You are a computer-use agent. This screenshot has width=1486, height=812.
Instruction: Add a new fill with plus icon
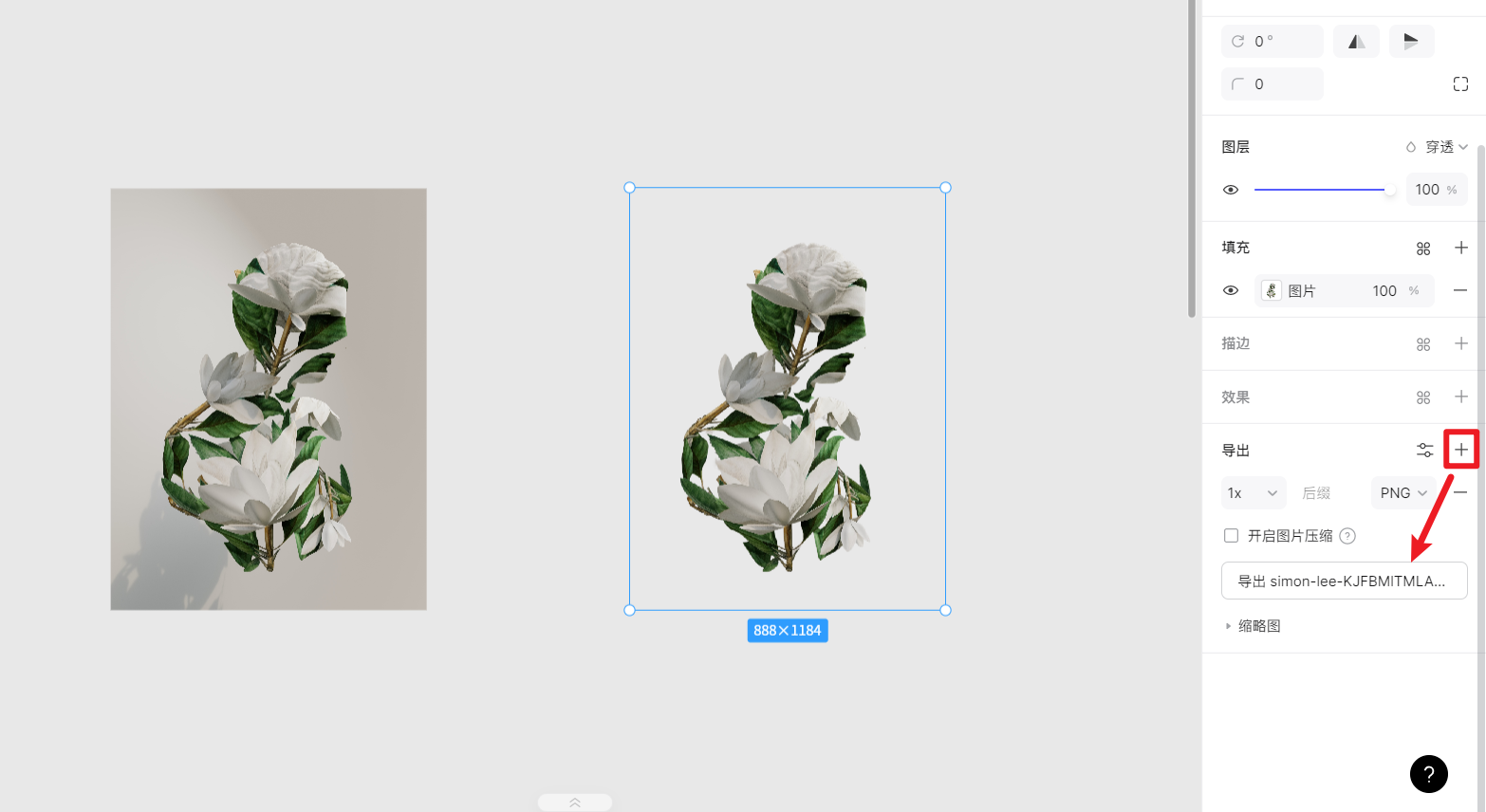click(x=1461, y=248)
